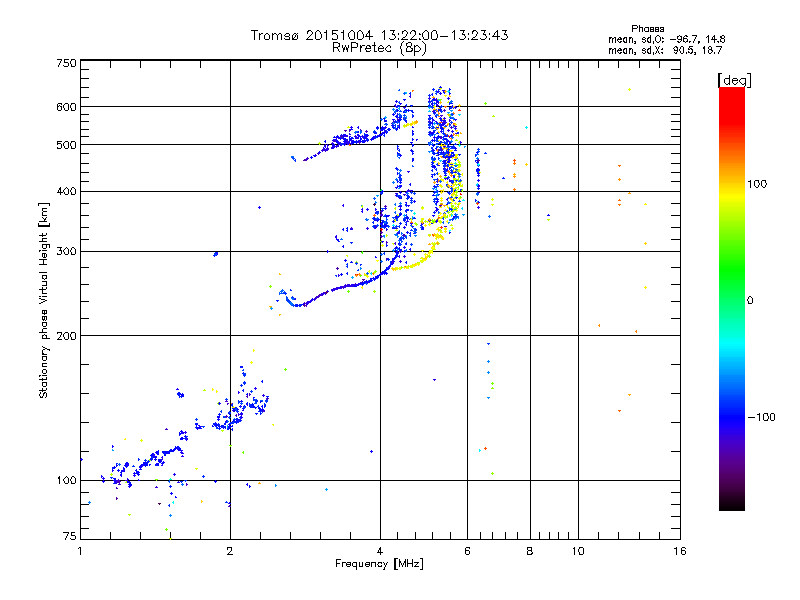
Task: Click the x-axis tick label "1"
Action: tap(80, 551)
